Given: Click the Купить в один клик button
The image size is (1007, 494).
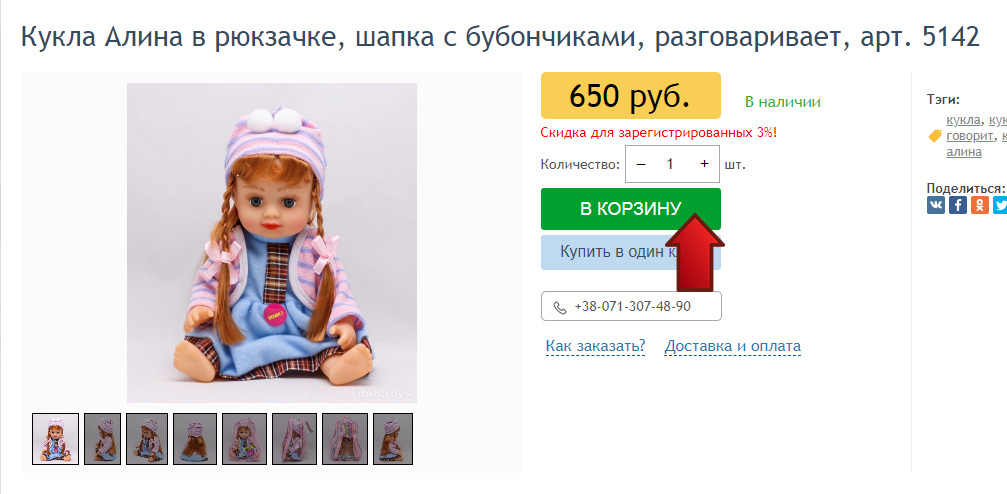Looking at the screenshot, I should coord(631,252).
